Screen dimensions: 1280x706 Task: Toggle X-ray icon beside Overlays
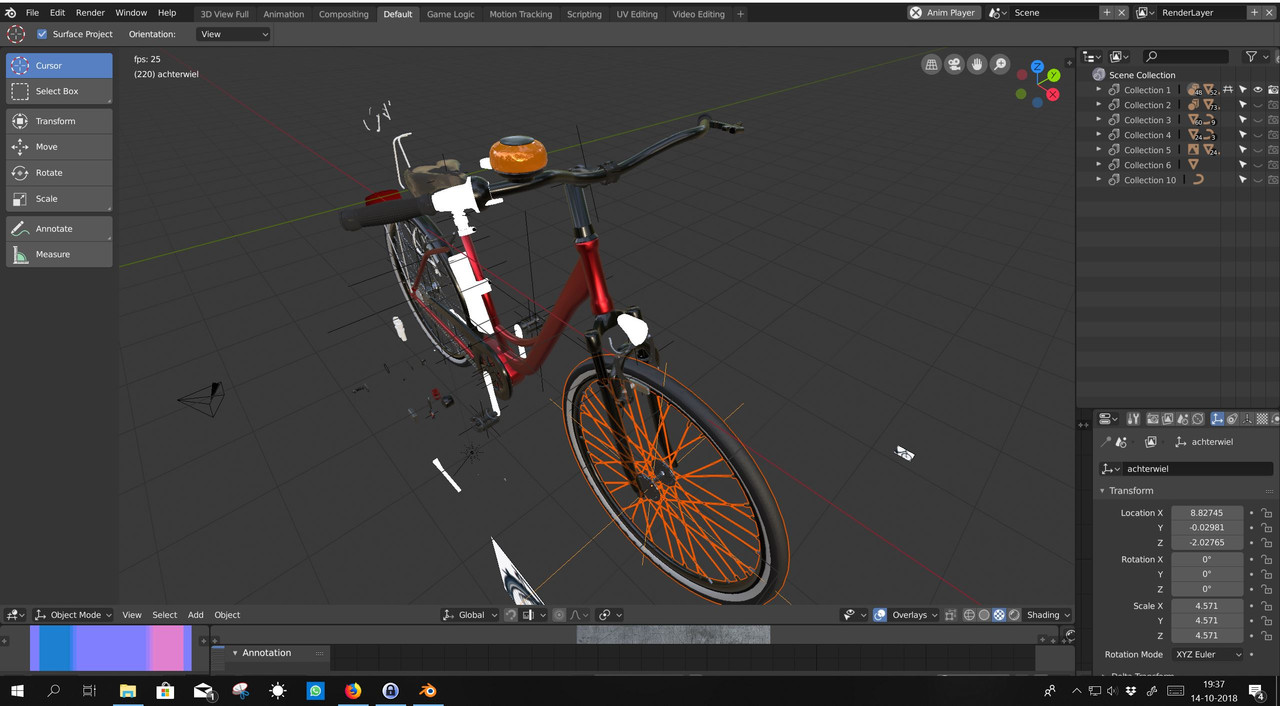tap(949, 615)
